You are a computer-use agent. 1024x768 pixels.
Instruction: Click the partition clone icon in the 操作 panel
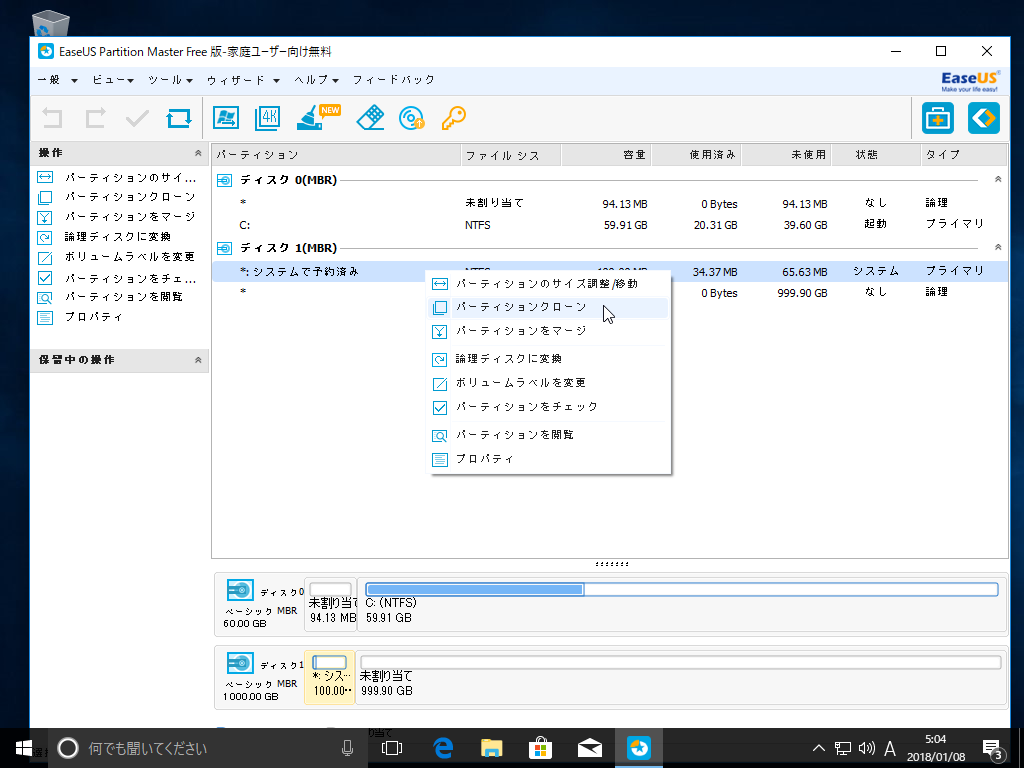[45, 197]
